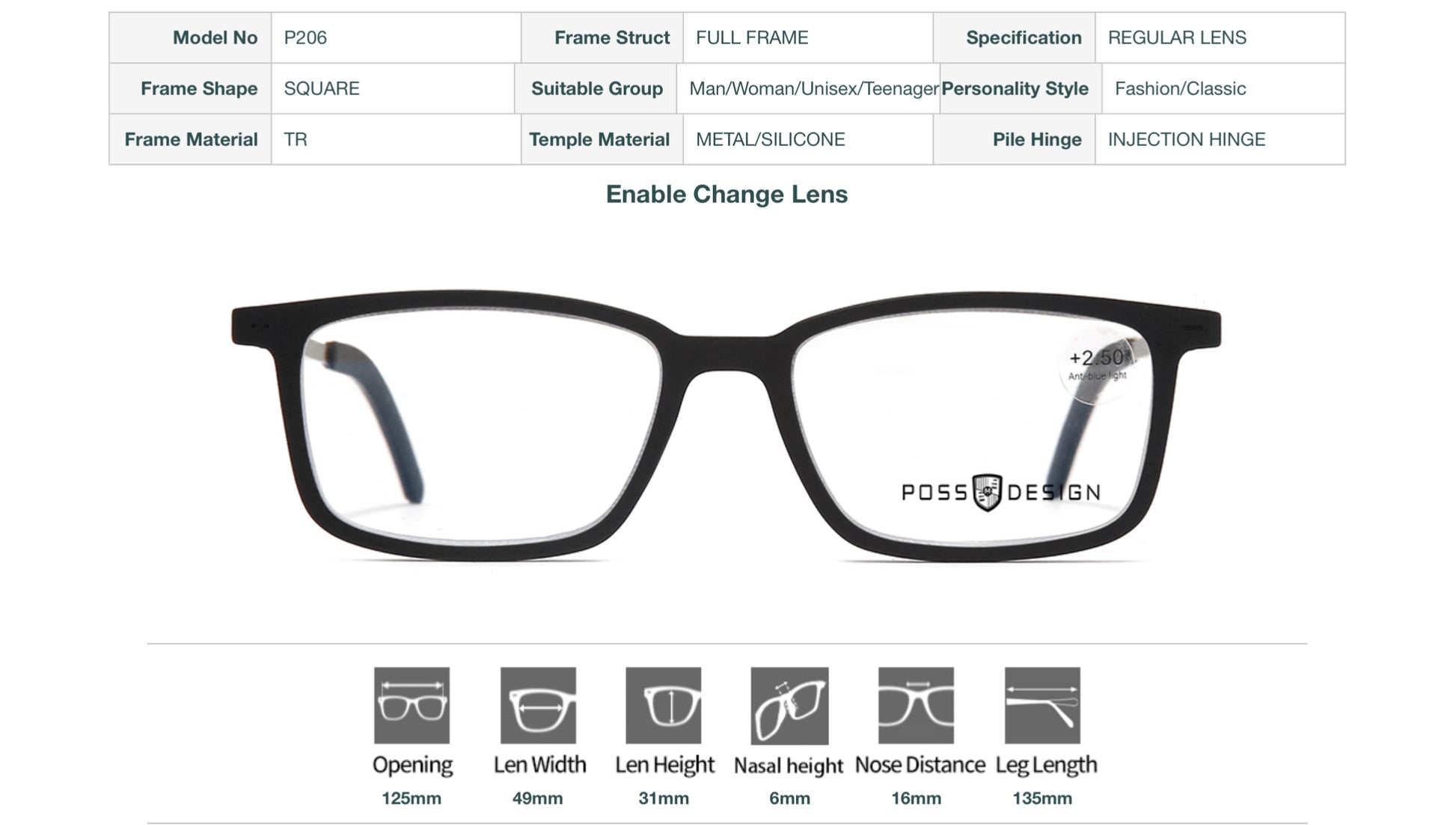Click the Suitable Group label cell
This screenshot has height=825, width=1456.
click(596, 88)
